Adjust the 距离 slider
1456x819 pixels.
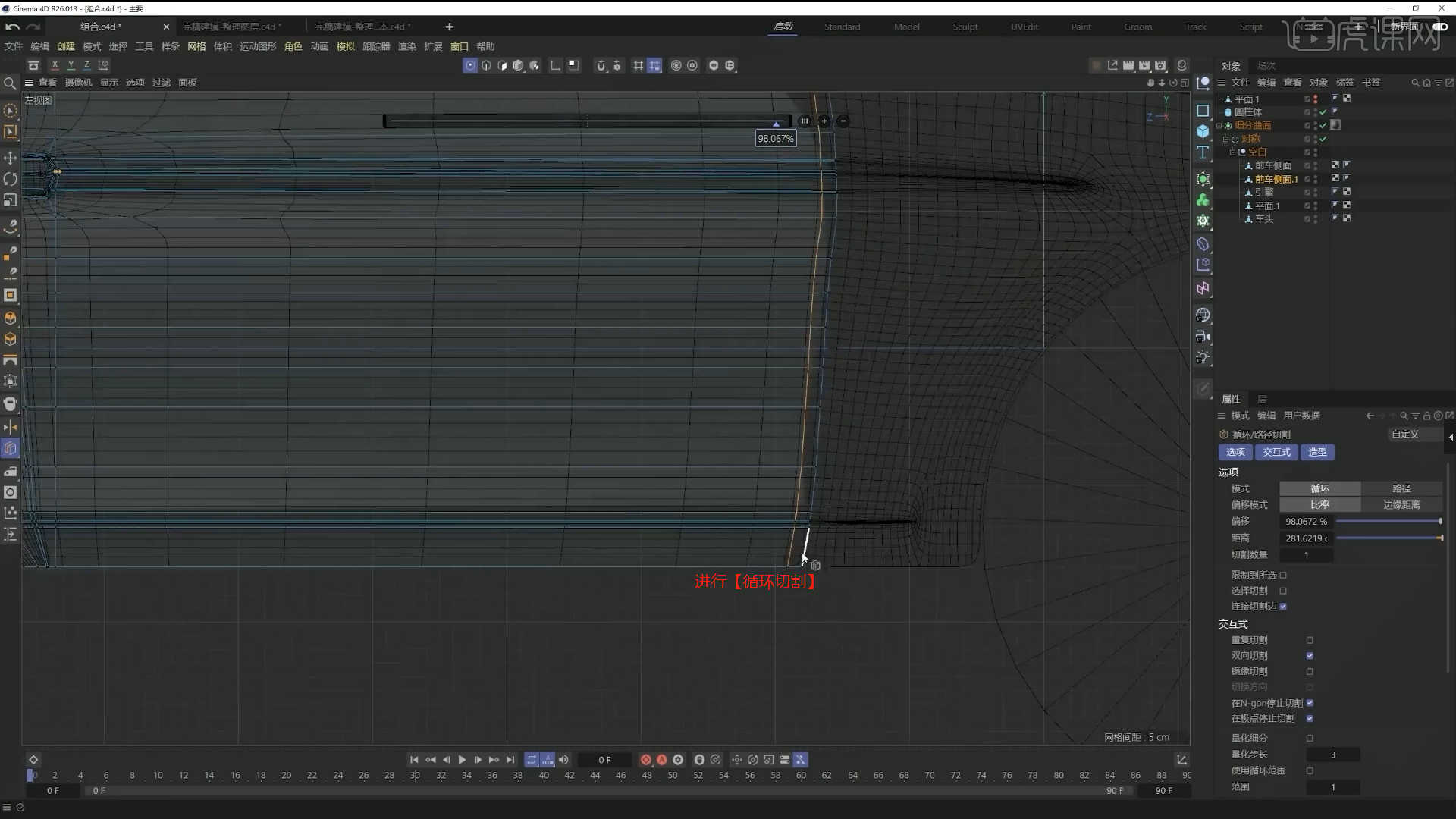[x=1389, y=538]
